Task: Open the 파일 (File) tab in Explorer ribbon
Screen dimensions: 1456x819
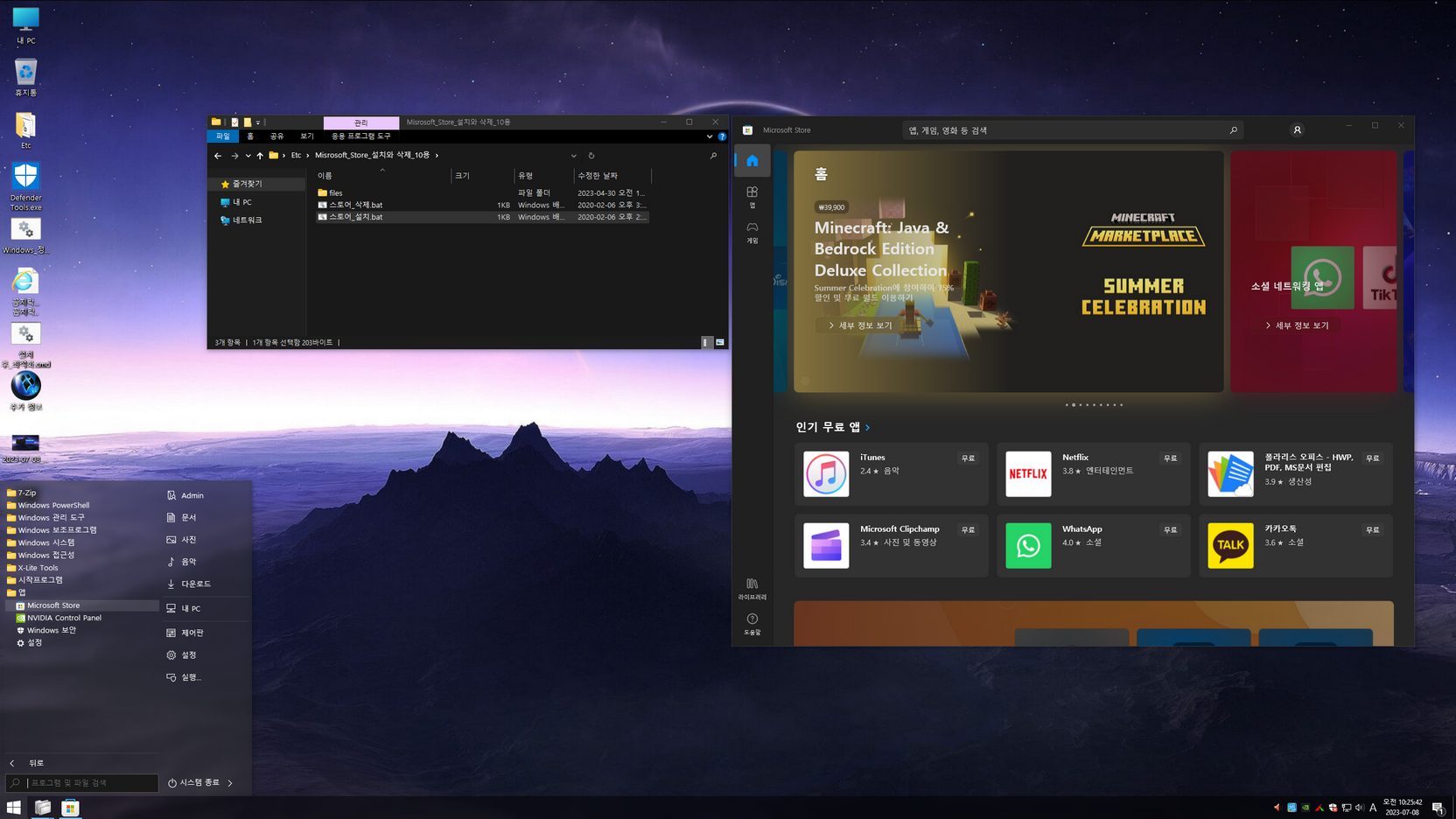Action: point(223,136)
